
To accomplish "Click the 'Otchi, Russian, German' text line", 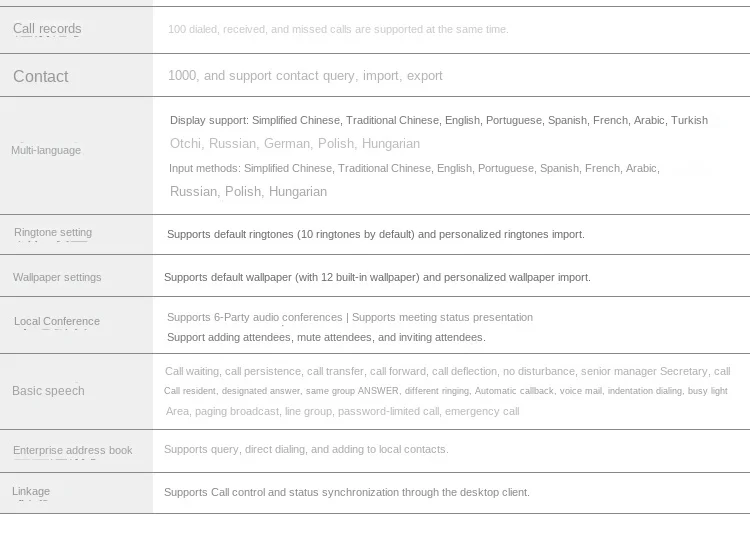I will 295,144.
